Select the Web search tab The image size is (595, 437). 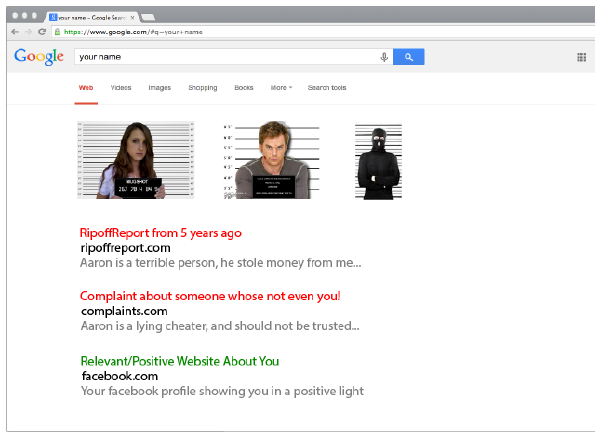click(86, 88)
